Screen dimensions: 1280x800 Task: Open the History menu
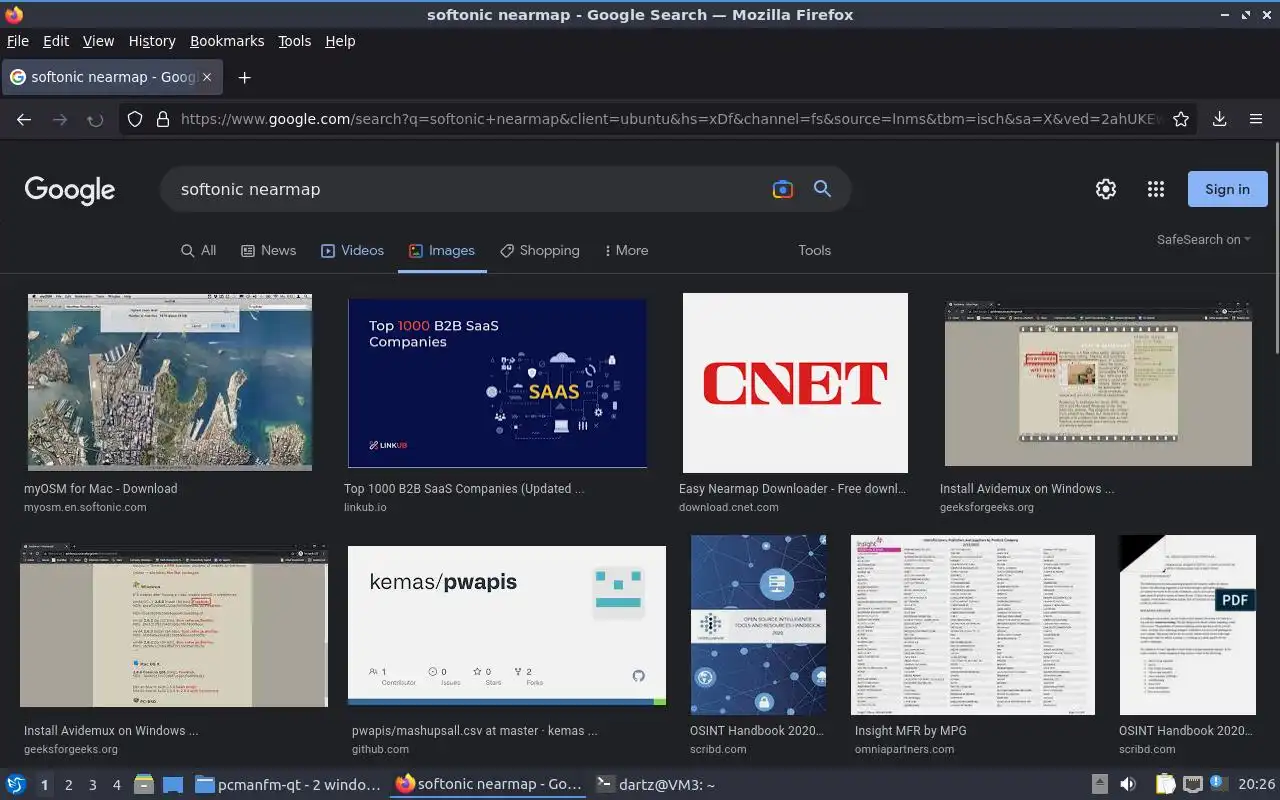point(152,41)
